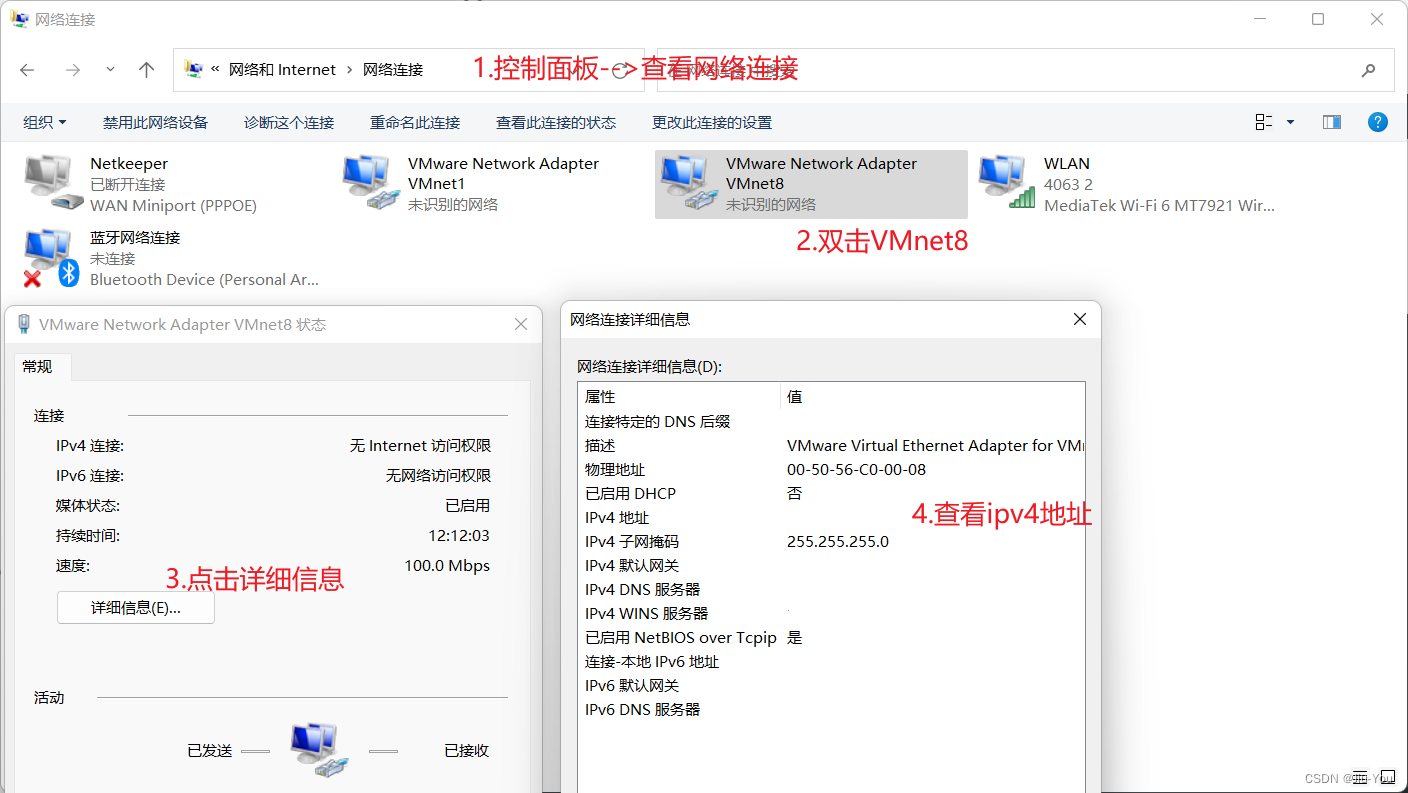Go back using the left arrow
The width and height of the screenshot is (1408, 793).
pyautogui.click(x=27, y=70)
